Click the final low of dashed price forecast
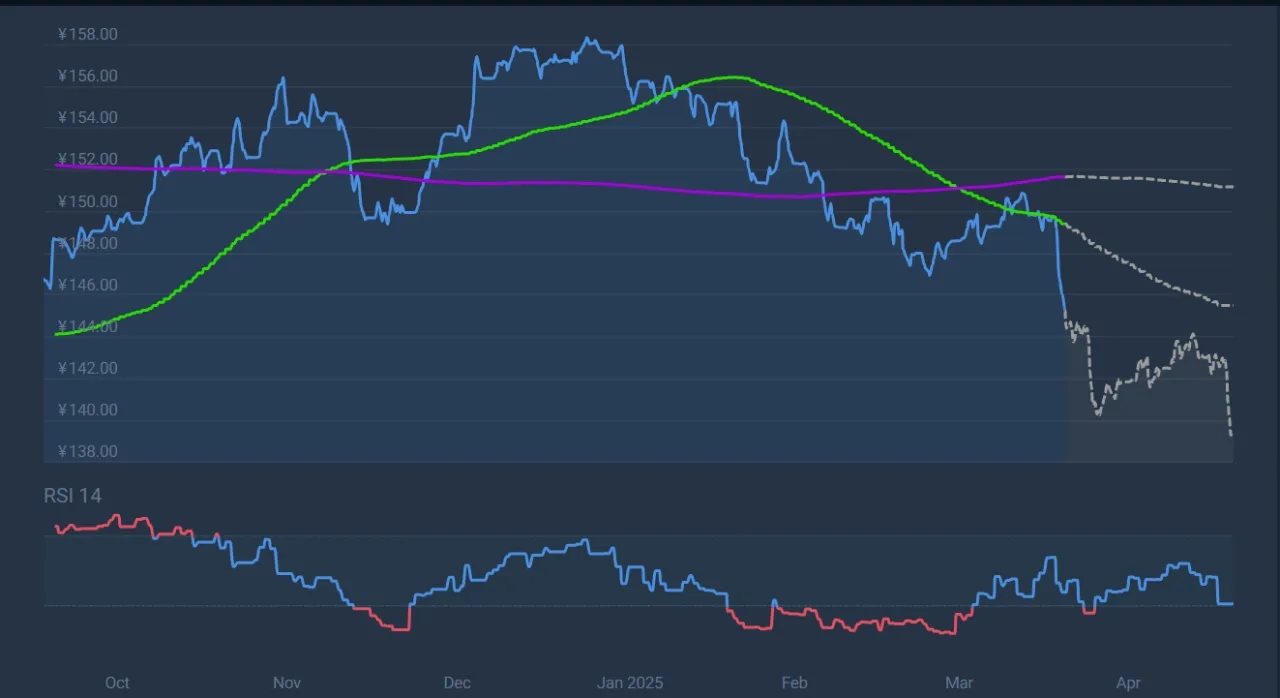Screen dimensions: 1280x698 (x=1232, y=435)
